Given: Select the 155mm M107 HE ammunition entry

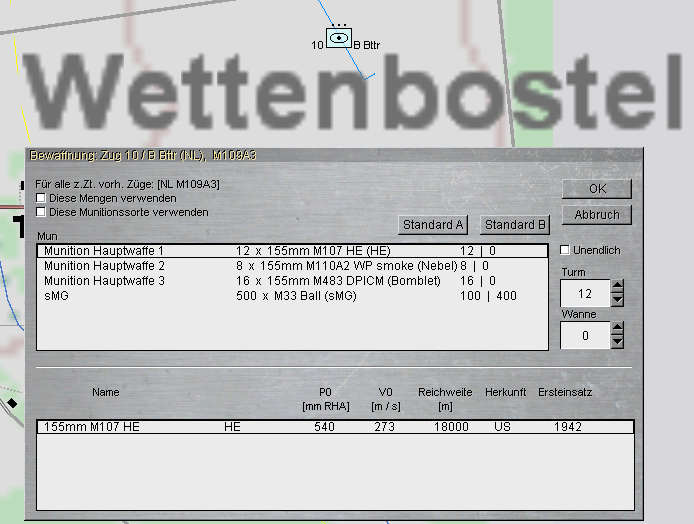Looking at the screenshot, I should pyautogui.click(x=334, y=427).
